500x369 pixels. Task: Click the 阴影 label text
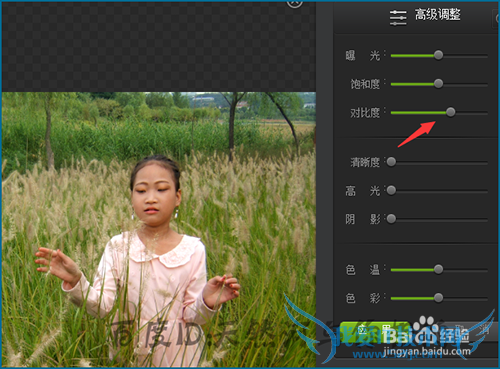363,219
